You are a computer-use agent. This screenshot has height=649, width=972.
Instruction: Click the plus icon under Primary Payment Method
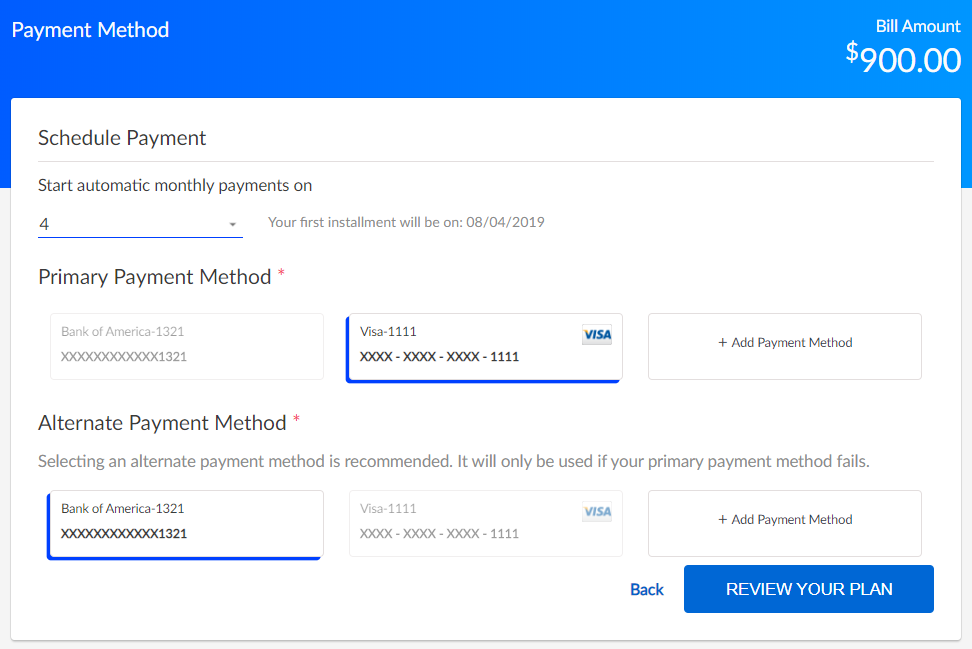click(x=723, y=343)
